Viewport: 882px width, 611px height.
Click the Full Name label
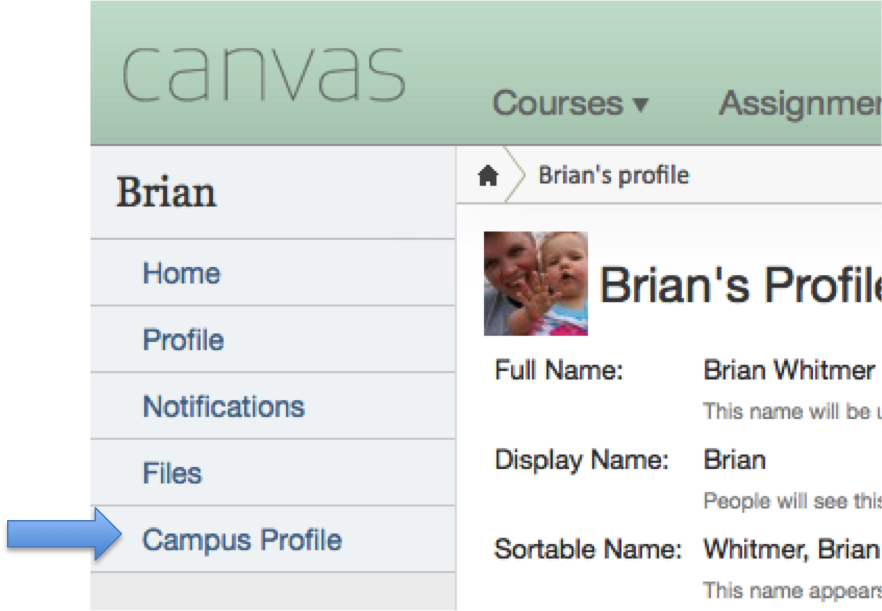tap(558, 370)
